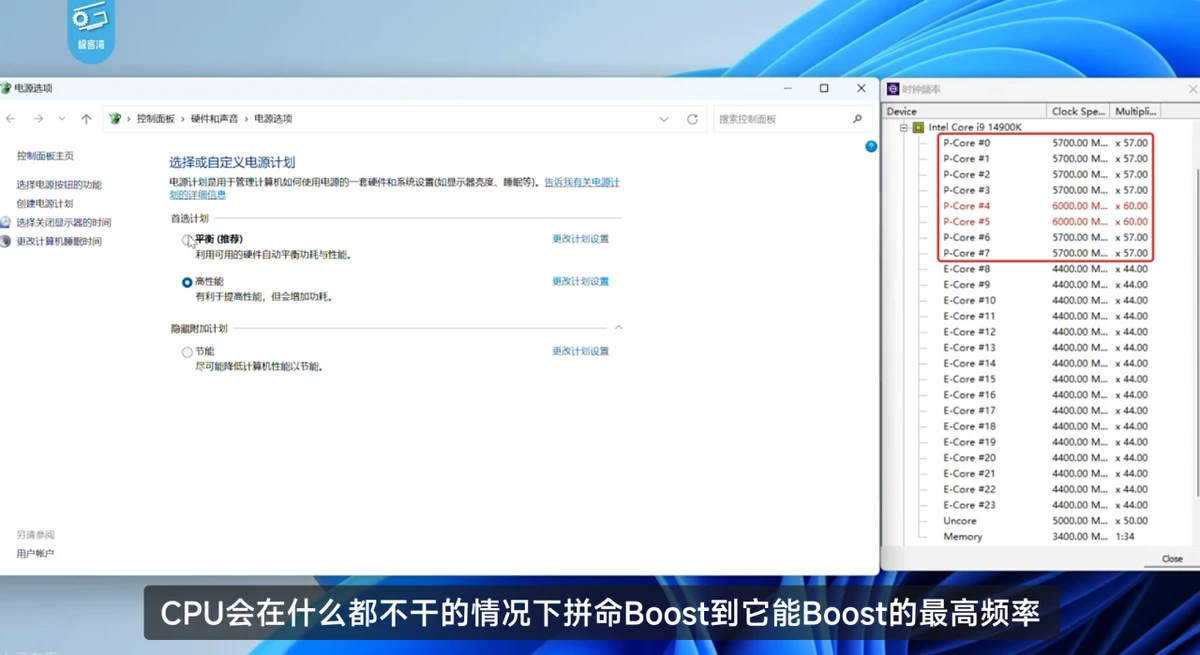
Task: Click the forward navigation arrow
Action: pyautogui.click(x=38, y=119)
